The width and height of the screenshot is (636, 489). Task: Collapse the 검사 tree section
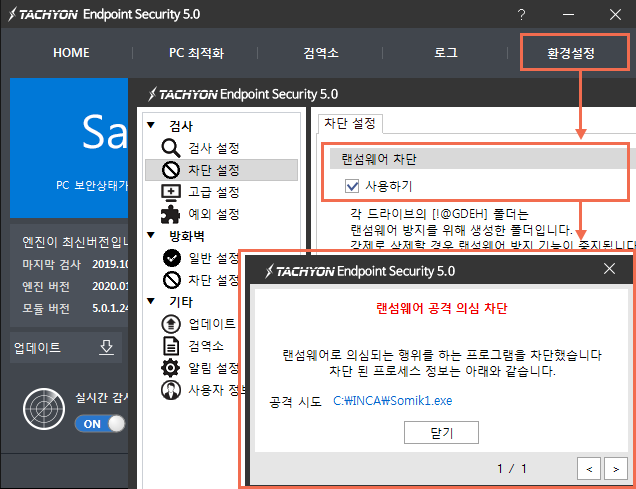pos(151,125)
